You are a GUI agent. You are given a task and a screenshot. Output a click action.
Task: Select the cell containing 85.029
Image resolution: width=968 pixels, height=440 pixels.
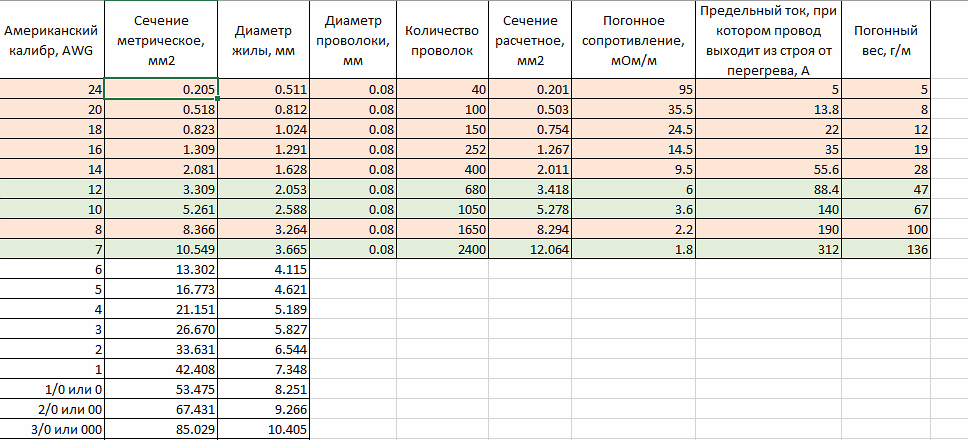coord(161,428)
